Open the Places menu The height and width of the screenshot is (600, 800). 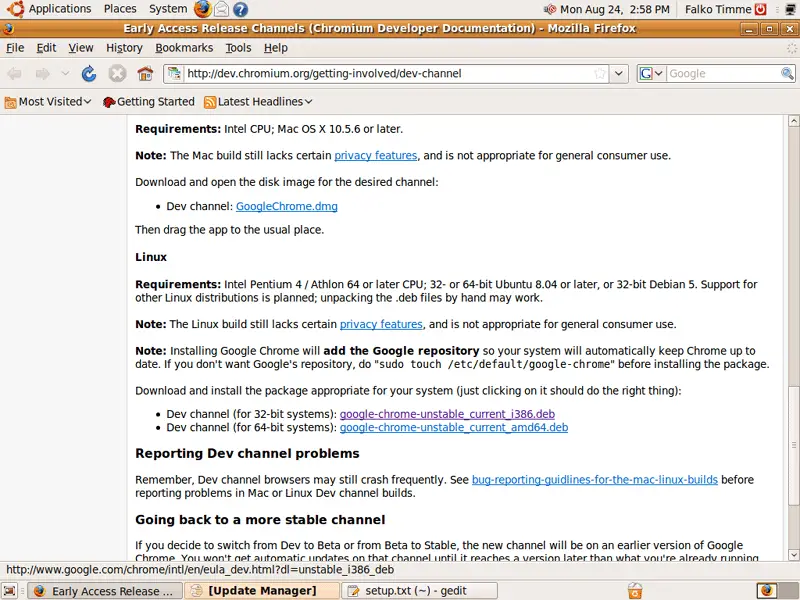click(x=120, y=9)
